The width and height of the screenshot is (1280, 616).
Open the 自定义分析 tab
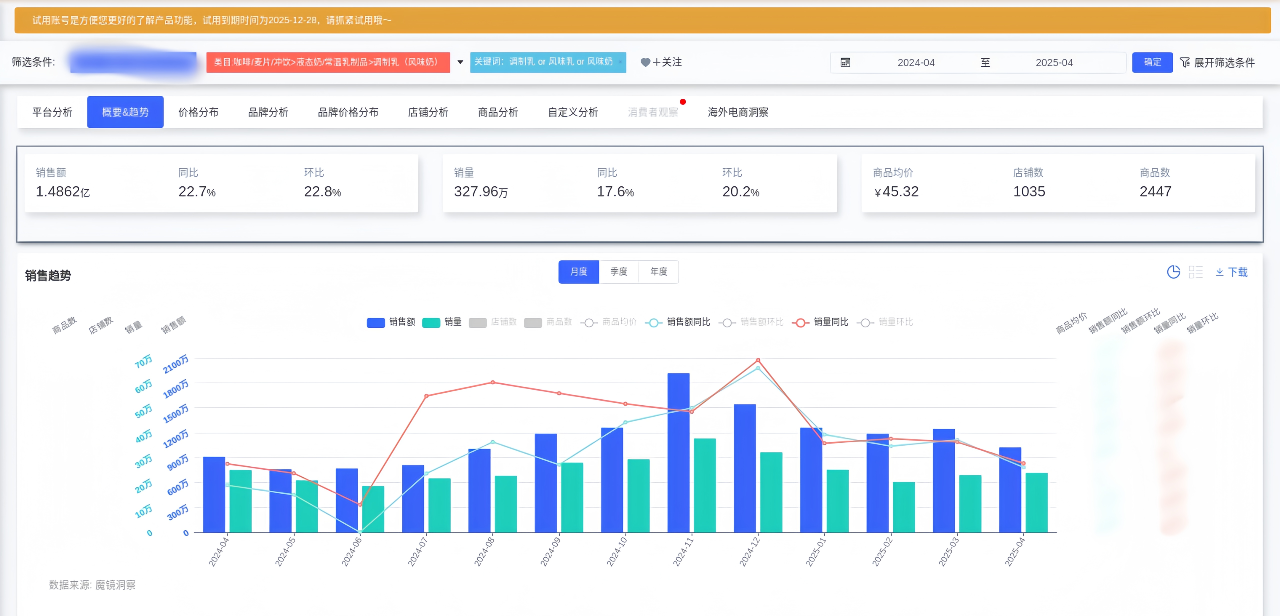(x=573, y=112)
